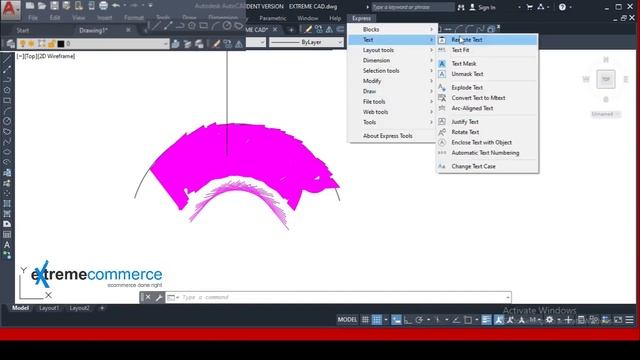Select the Line tool in left toolbar
This screenshot has width=640, height=360.
click(7, 59)
